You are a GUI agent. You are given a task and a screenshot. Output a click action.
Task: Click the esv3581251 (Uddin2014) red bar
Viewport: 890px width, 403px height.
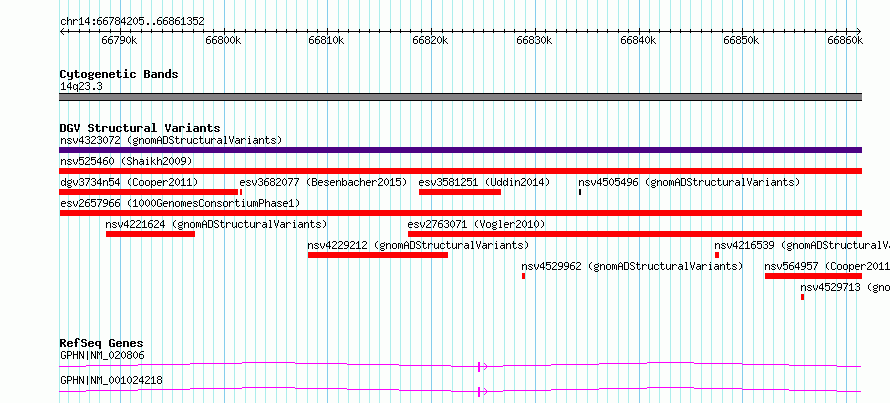[x=460, y=192]
